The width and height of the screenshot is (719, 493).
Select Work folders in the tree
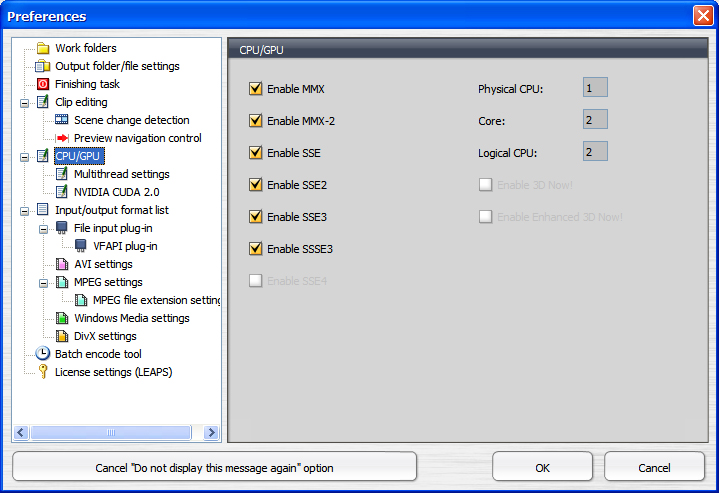86,48
